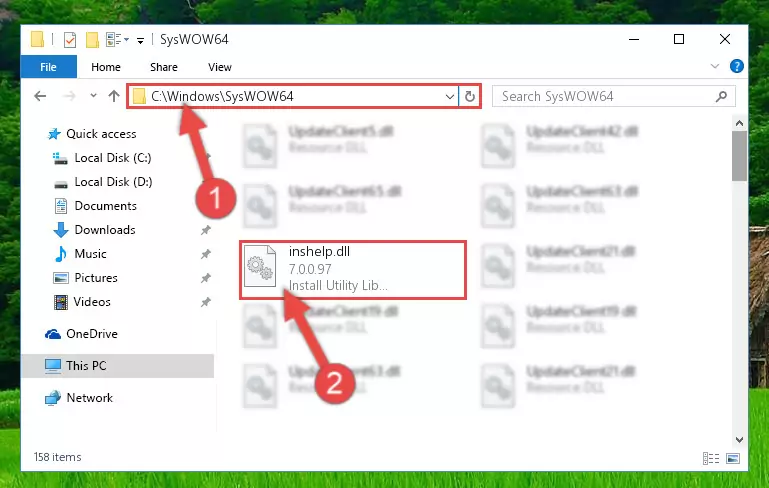Open Videos in the sidebar
Screen dimensions: 769x488
click(x=92, y=302)
